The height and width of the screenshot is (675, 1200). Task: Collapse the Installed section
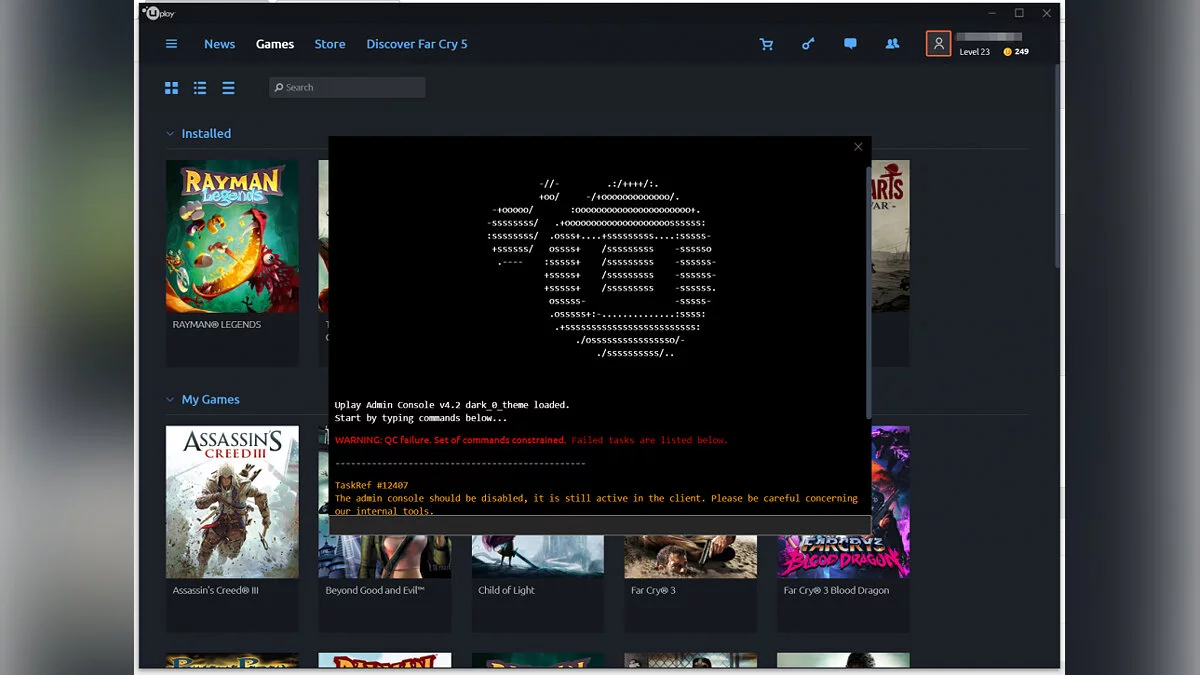point(170,134)
